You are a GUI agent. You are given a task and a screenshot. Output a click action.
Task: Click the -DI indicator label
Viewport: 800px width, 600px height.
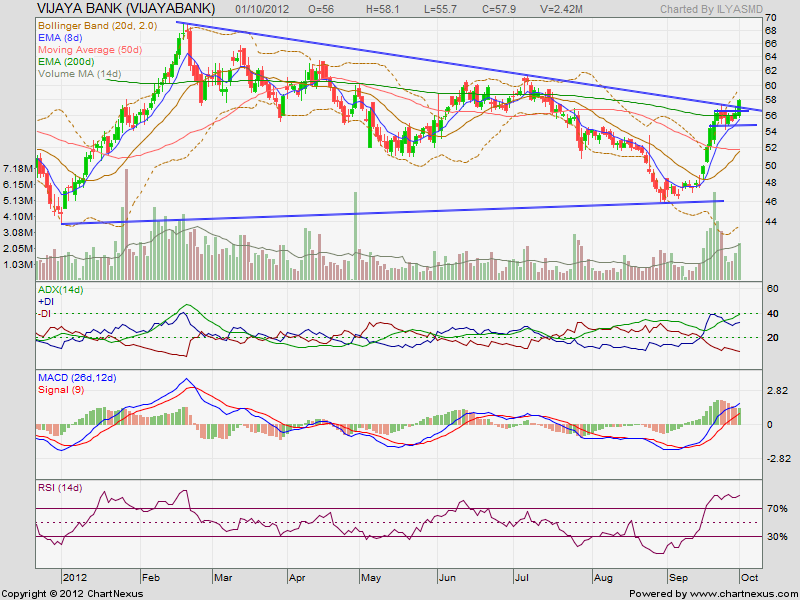pos(45,314)
